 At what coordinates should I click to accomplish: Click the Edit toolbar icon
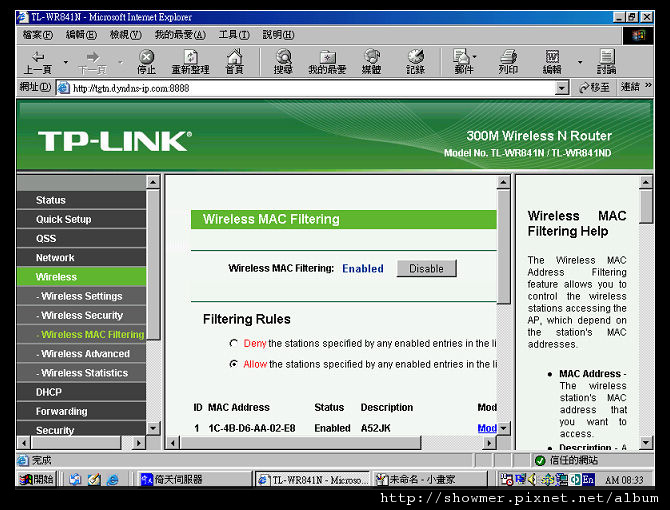tap(552, 62)
